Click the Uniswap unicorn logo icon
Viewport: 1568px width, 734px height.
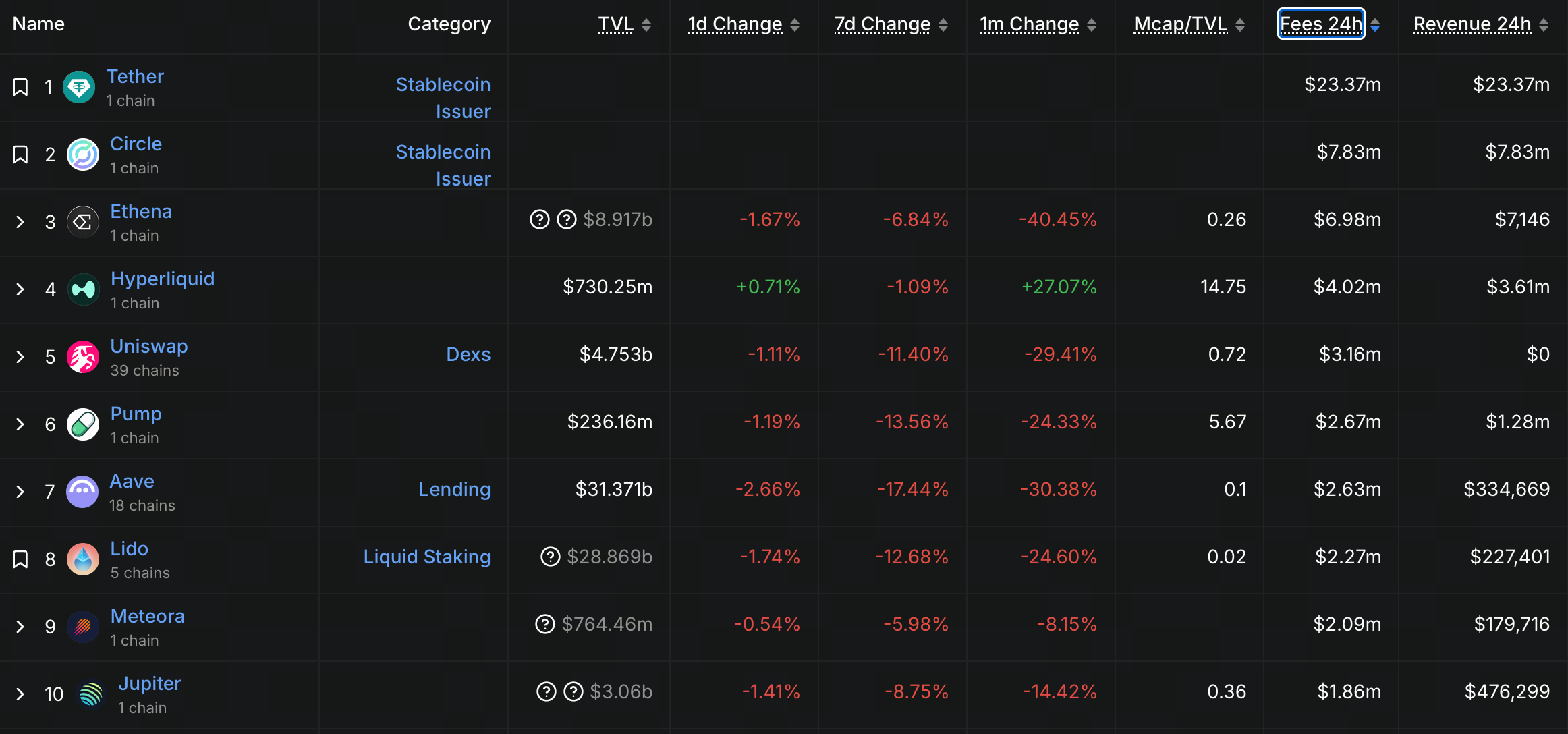83,357
